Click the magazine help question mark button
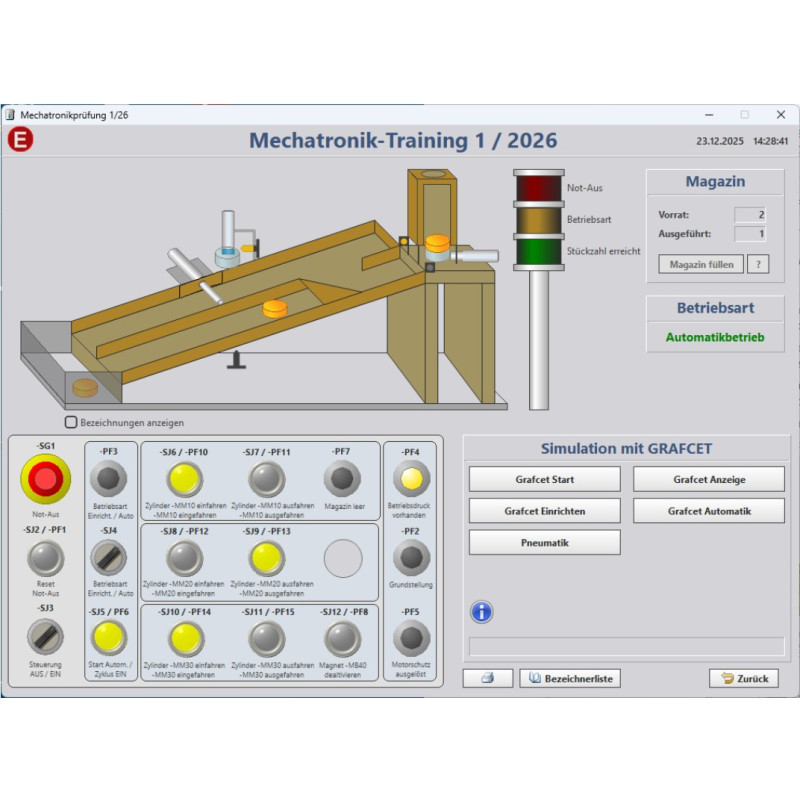The image size is (800, 800). tap(759, 265)
